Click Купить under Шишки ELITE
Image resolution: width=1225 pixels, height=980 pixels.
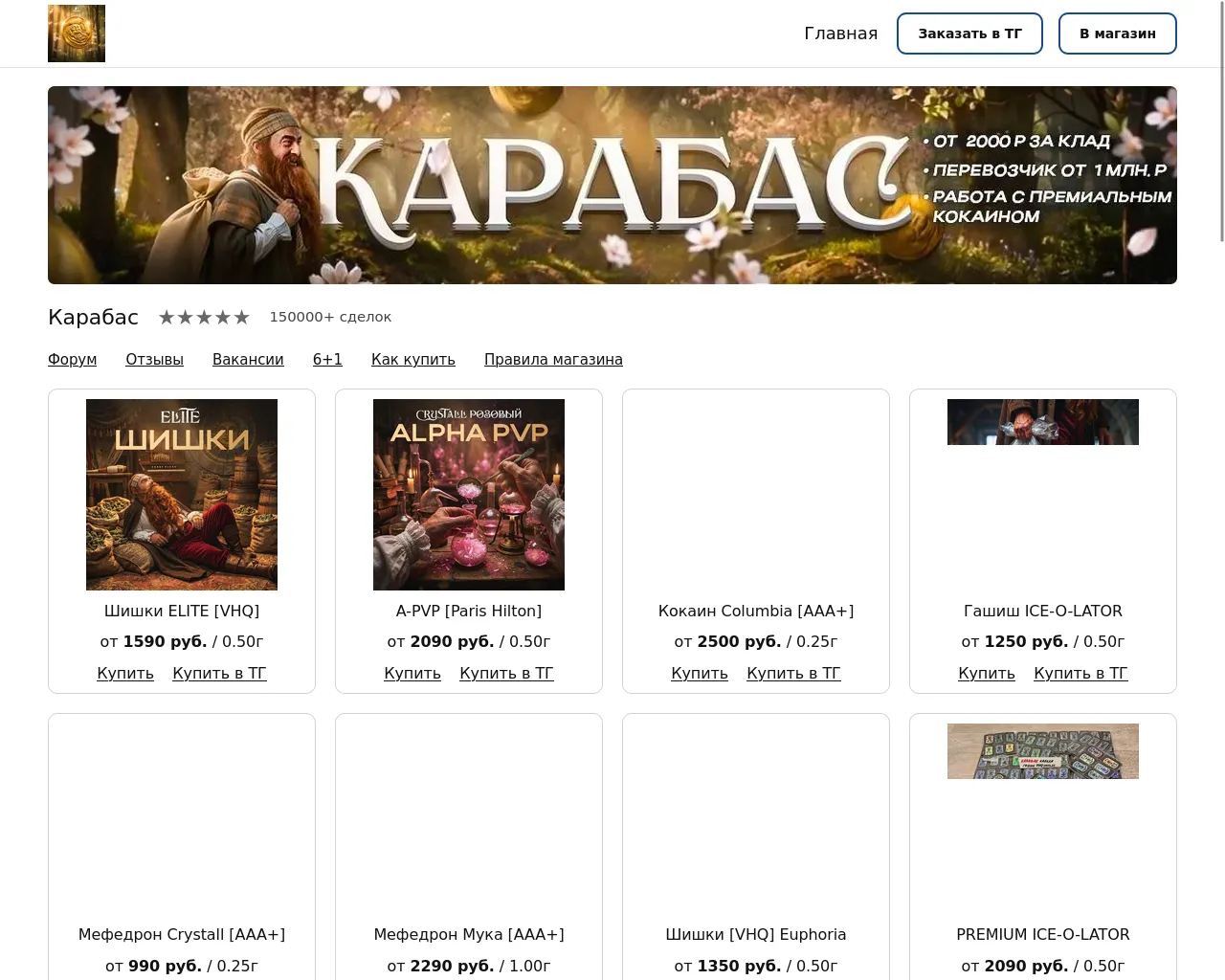coord(125,673)
